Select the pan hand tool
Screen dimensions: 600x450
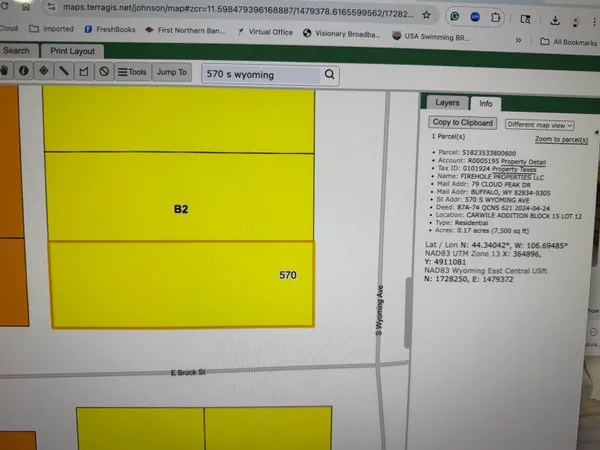(5, 70)
